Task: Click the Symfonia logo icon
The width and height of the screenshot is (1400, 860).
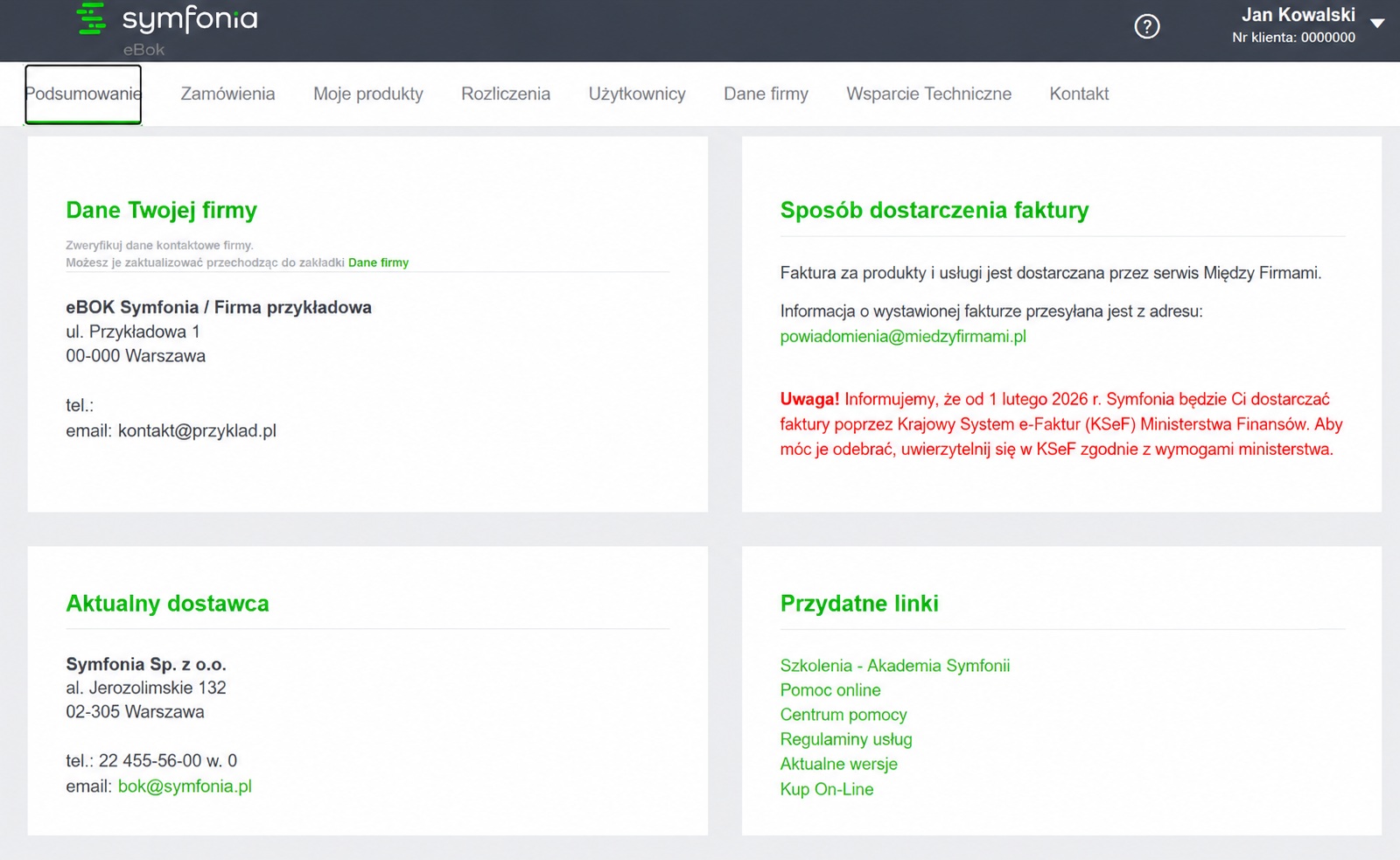Action: coord(91,18)
